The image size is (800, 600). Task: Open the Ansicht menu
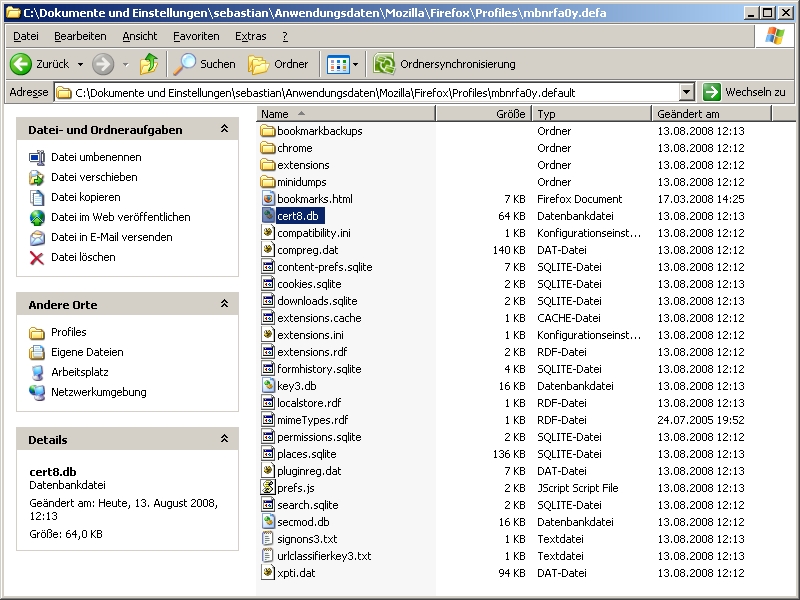click(x=140, y=36)
